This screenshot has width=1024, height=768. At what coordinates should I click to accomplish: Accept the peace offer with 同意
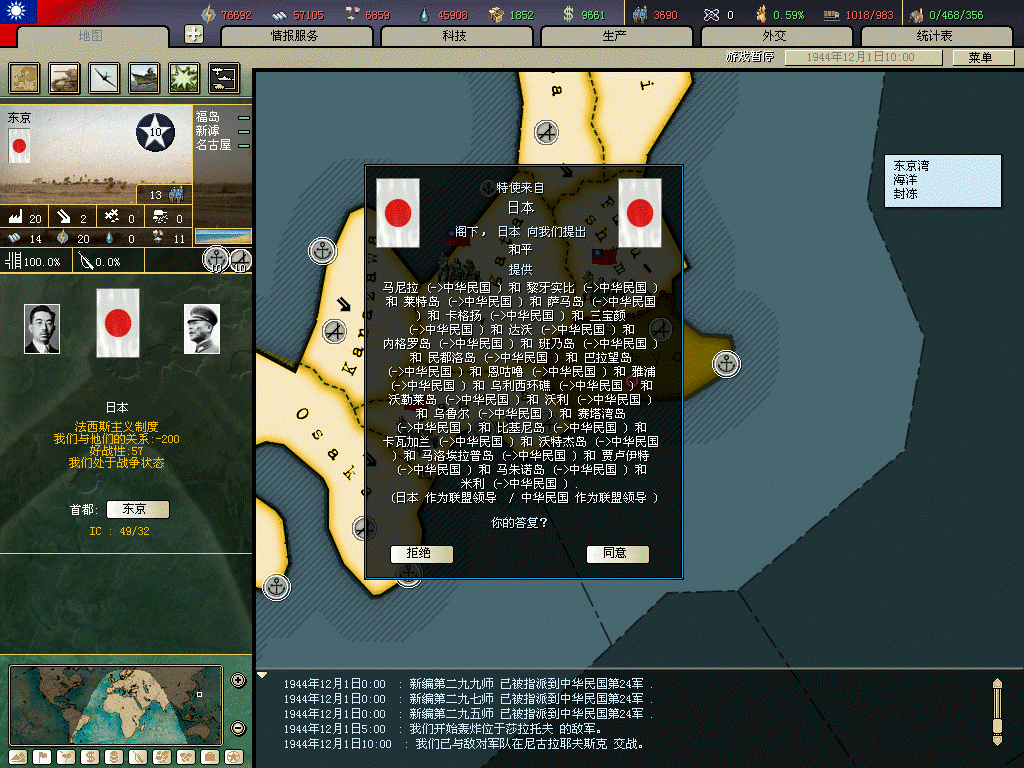coord(617,554)
